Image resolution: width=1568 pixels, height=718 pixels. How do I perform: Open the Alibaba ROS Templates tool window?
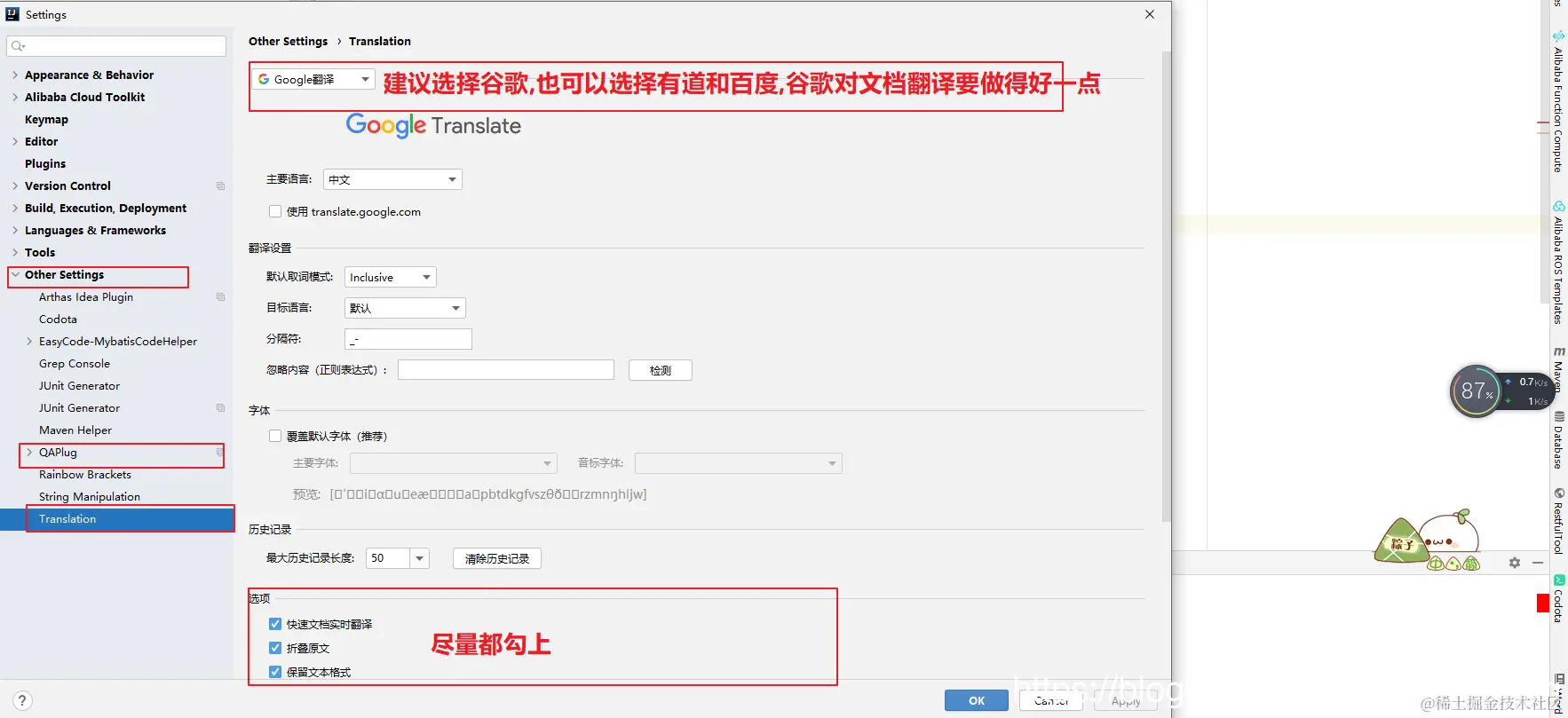coord(1558,263)
